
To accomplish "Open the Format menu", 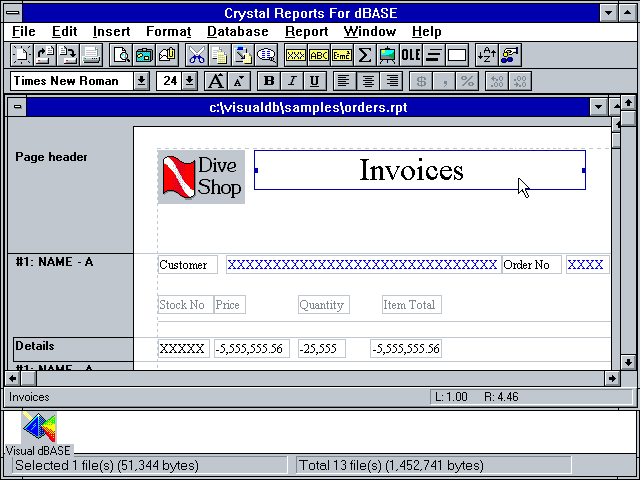I will tap(169, 31).
